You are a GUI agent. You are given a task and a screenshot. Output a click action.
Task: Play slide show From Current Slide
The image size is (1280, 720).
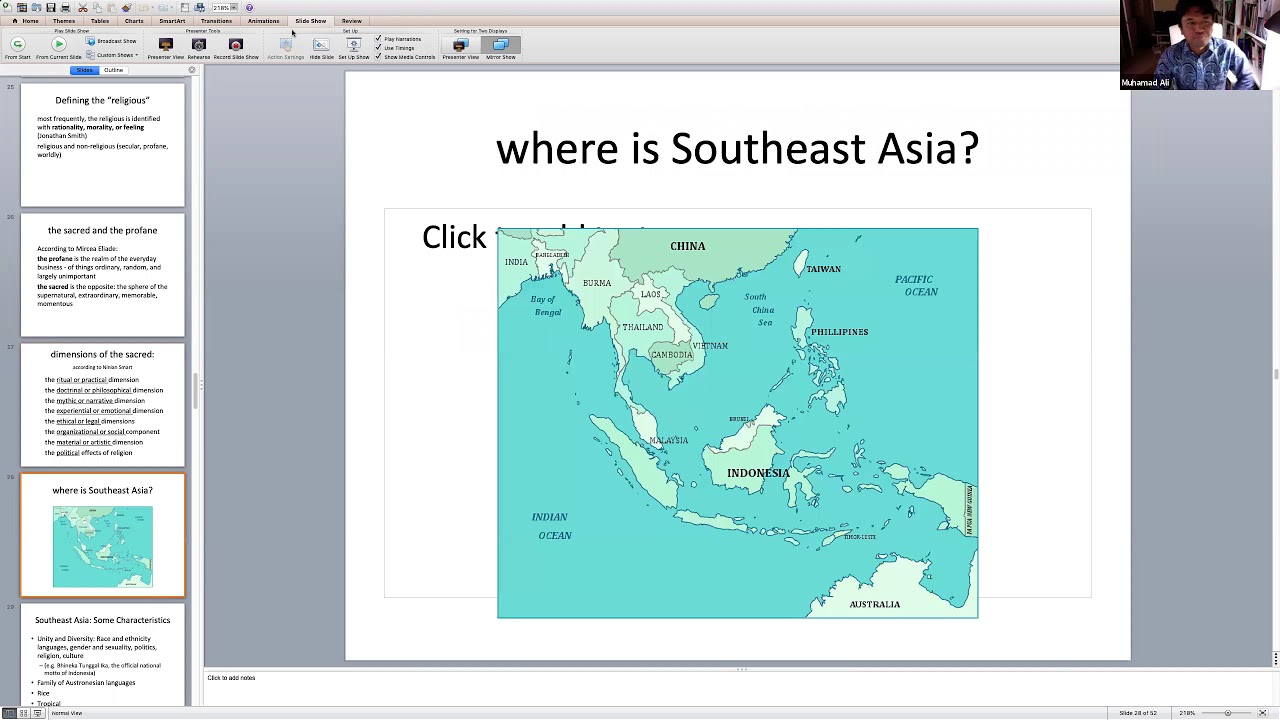click(58, 48)
